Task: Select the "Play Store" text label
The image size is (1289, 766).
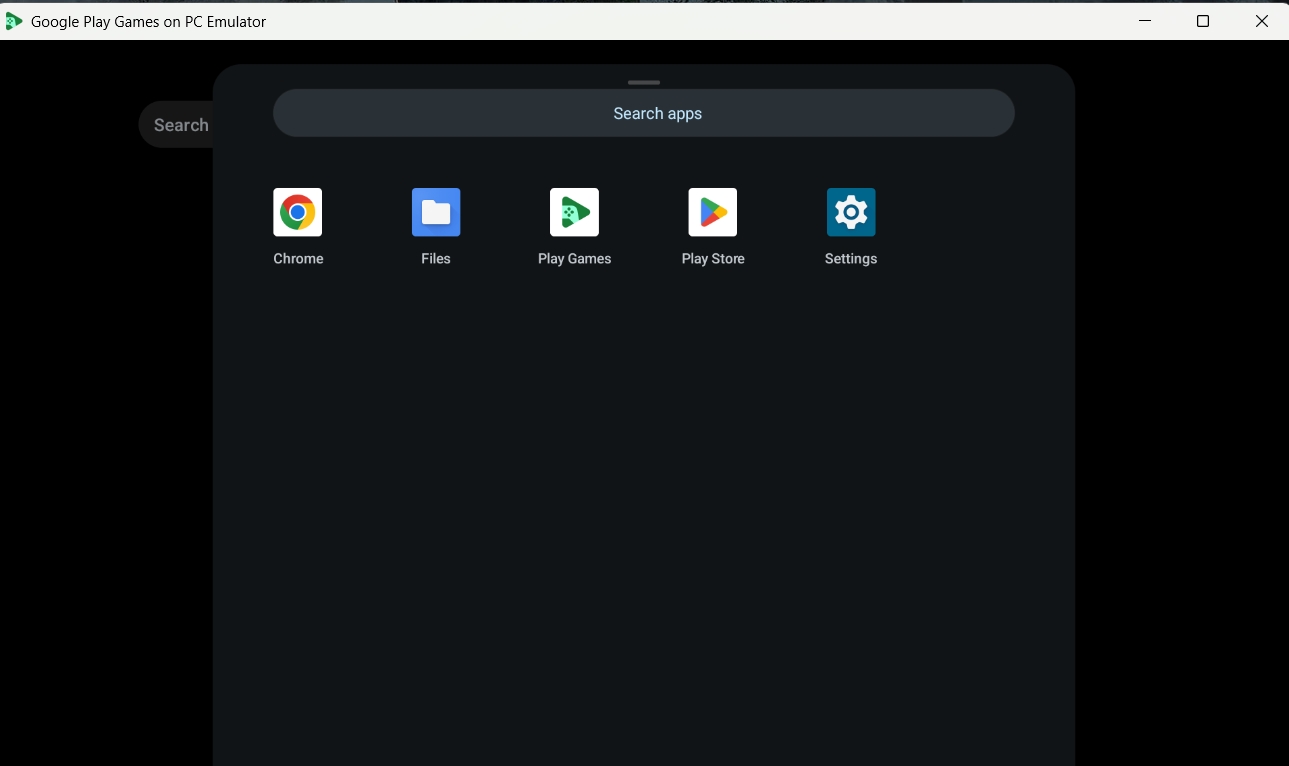Action: coord(712,259)
